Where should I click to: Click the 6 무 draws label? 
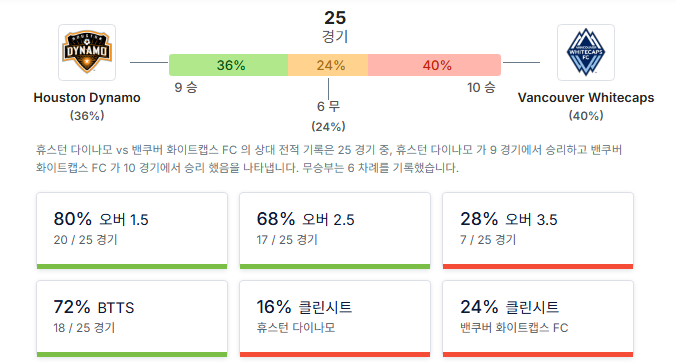click(328, 106)
